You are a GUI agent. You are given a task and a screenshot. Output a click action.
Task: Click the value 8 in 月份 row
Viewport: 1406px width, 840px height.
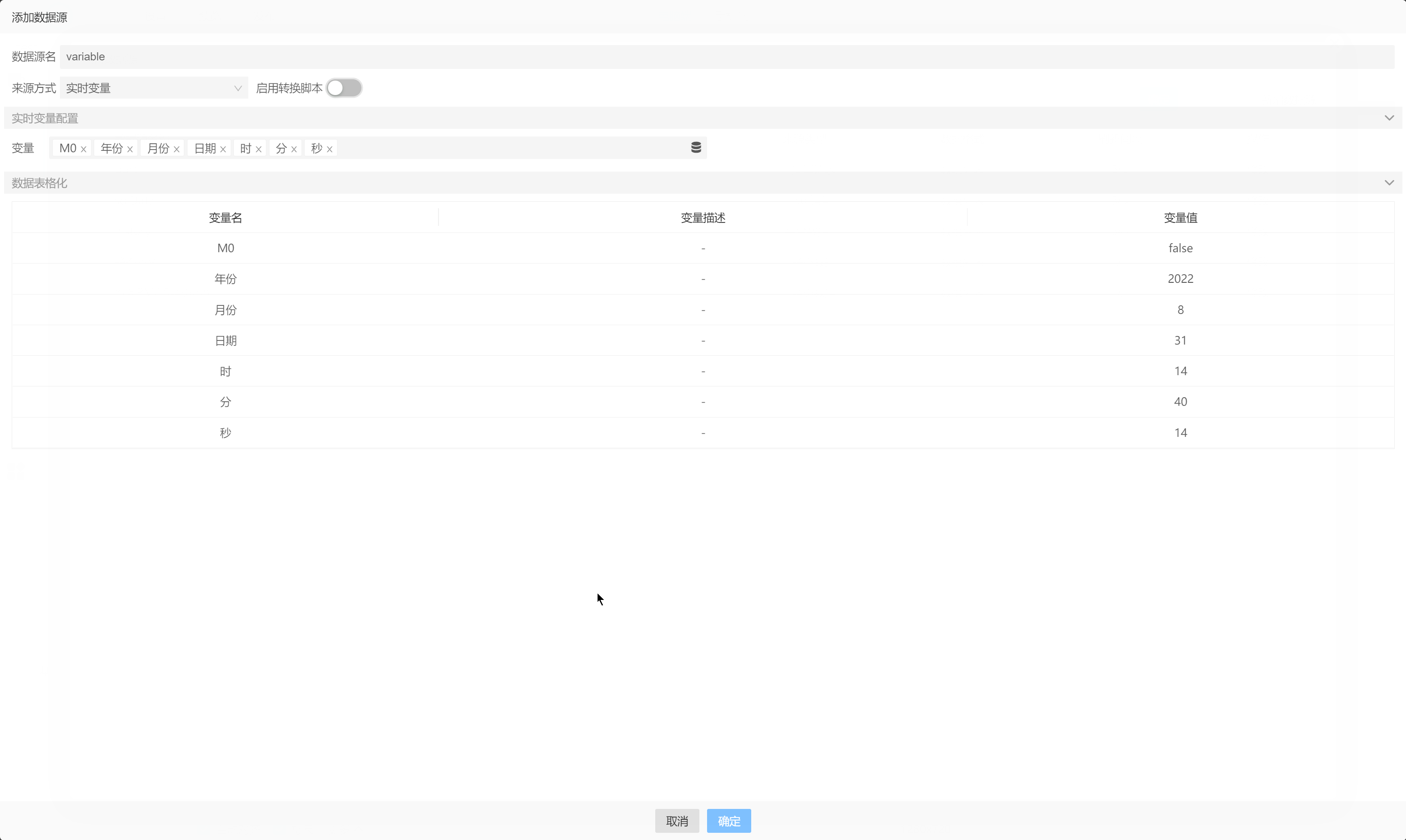coord(1180,309)
